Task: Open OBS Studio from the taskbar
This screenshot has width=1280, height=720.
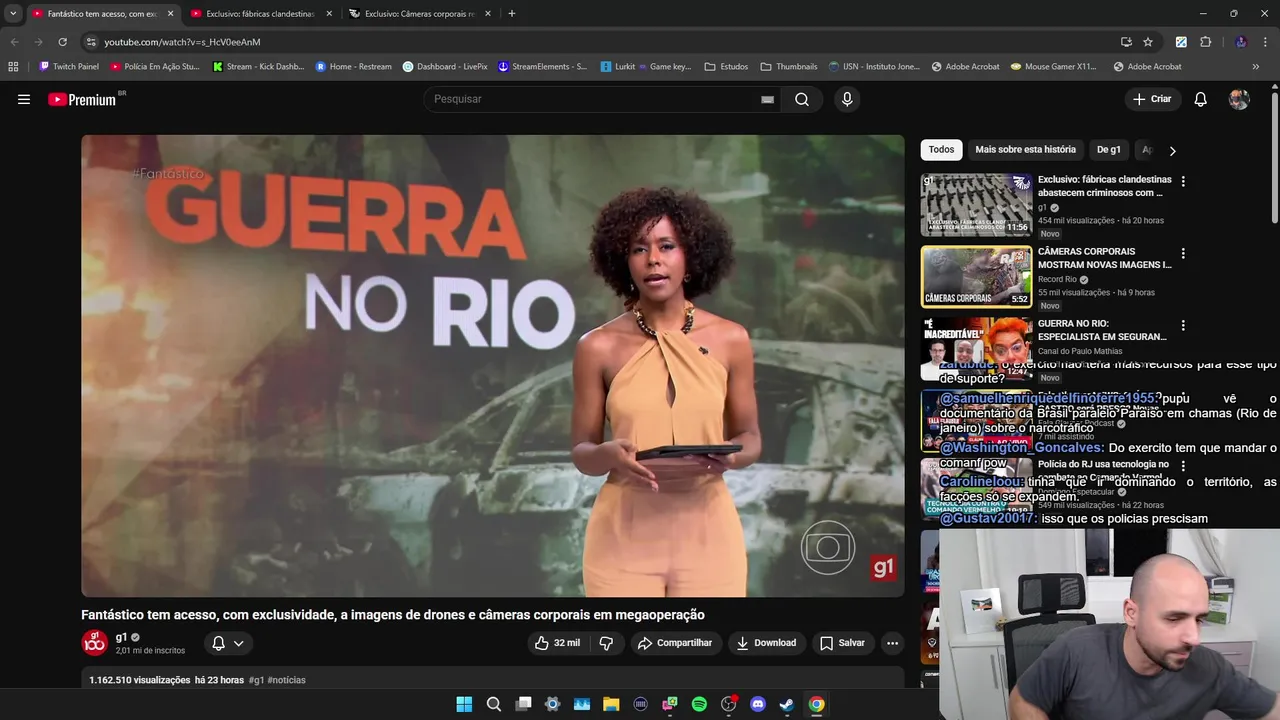Action: [x=728, y=704]
